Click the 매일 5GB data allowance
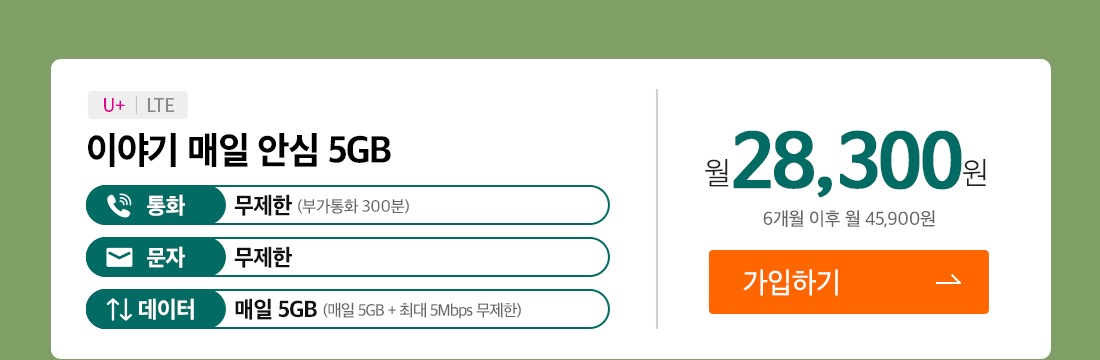 (x=276, y=309)
